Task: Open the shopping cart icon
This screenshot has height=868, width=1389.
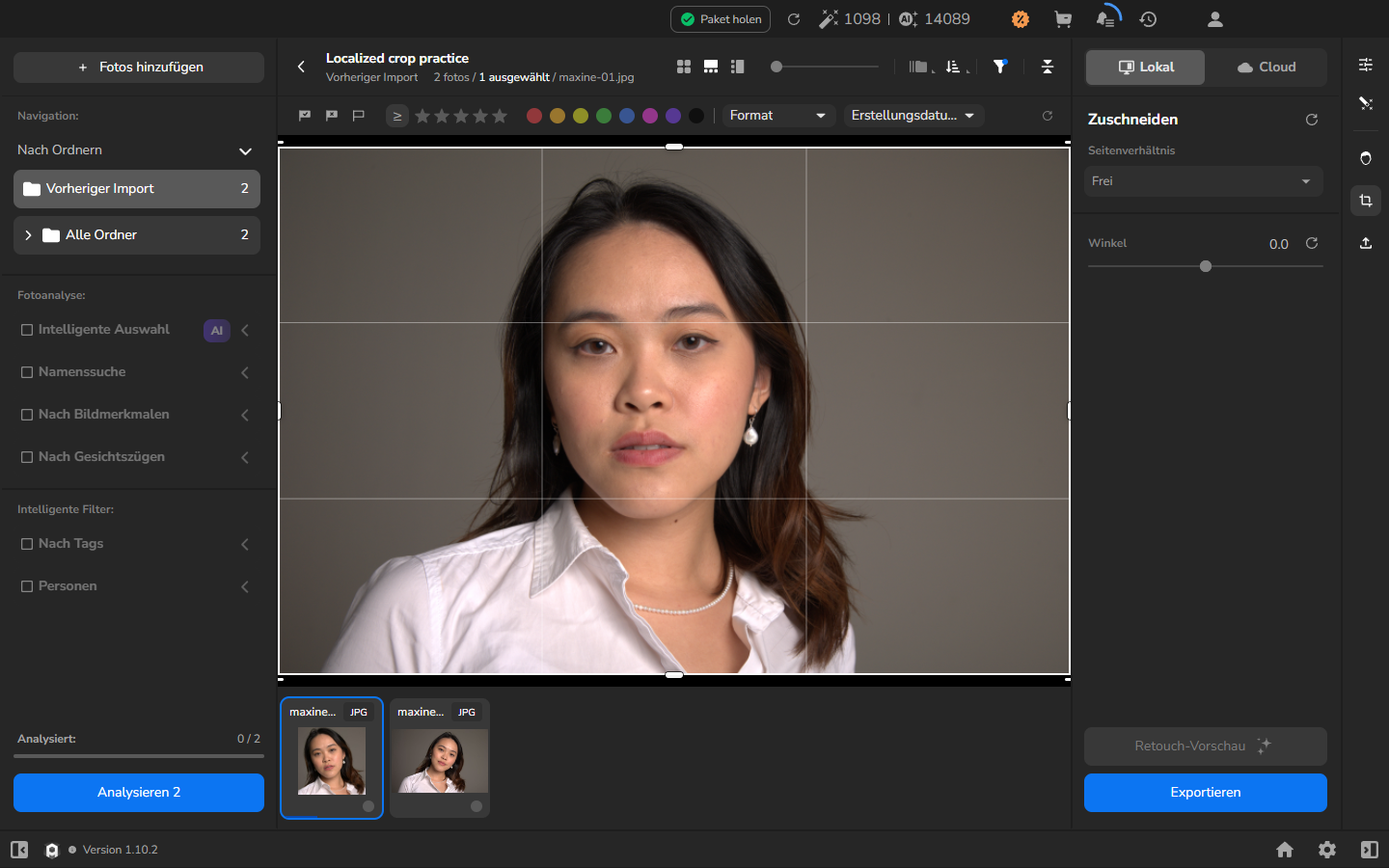Action: [x=1063, y=19]
